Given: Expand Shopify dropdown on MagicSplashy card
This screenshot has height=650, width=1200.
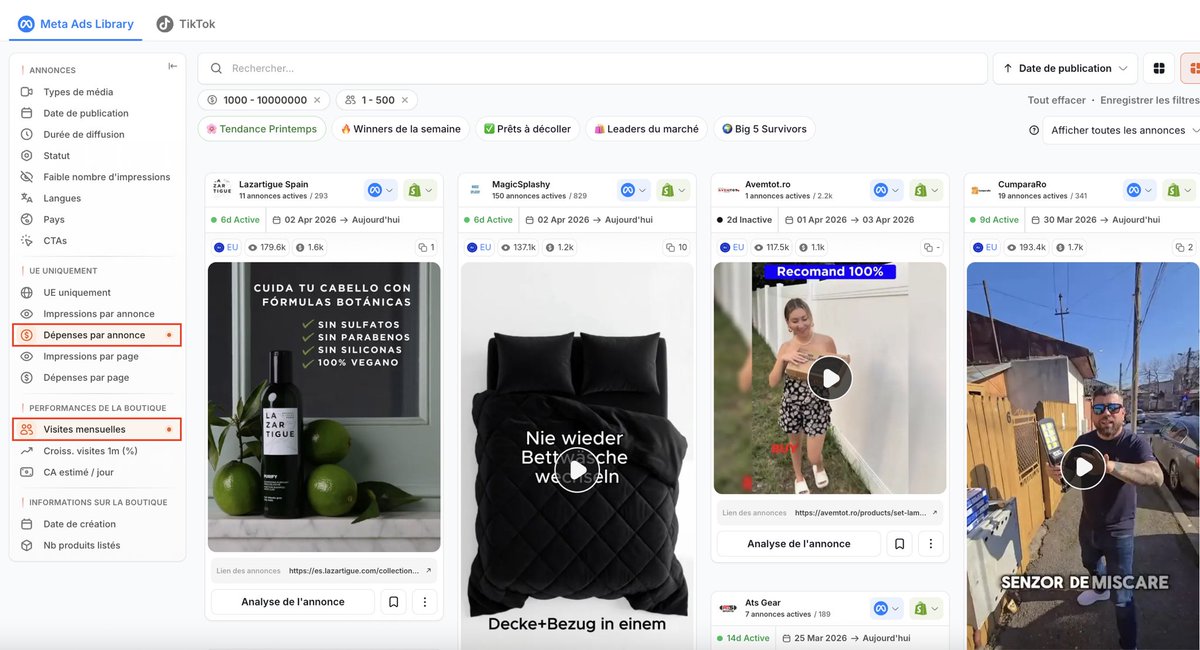Looking at the screenshot, I should coord(673,190).
